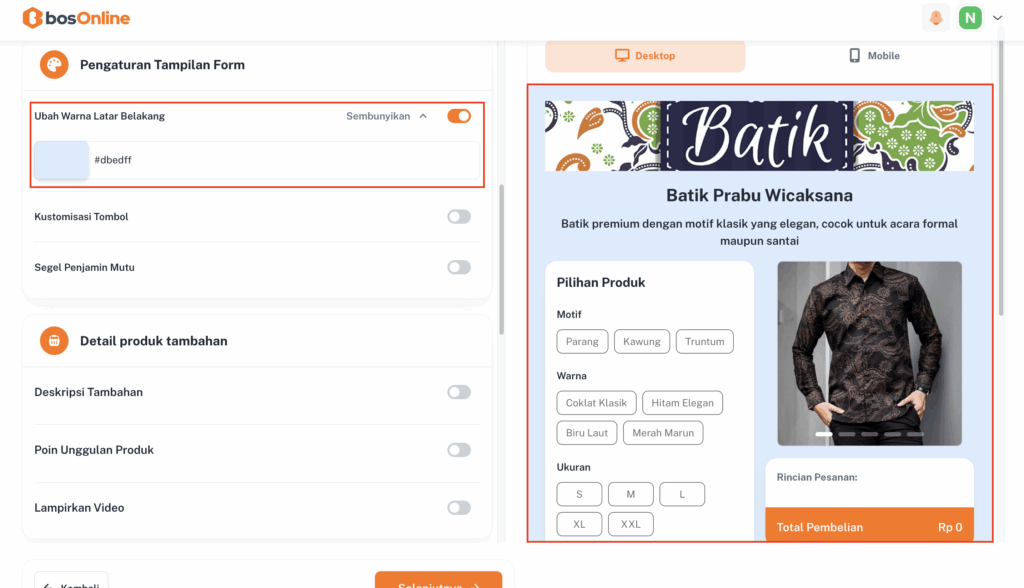The width and height of the screenshot is (1024, 588).
Task: Click the mobile phone icon in preview
Action: (854, 56)
